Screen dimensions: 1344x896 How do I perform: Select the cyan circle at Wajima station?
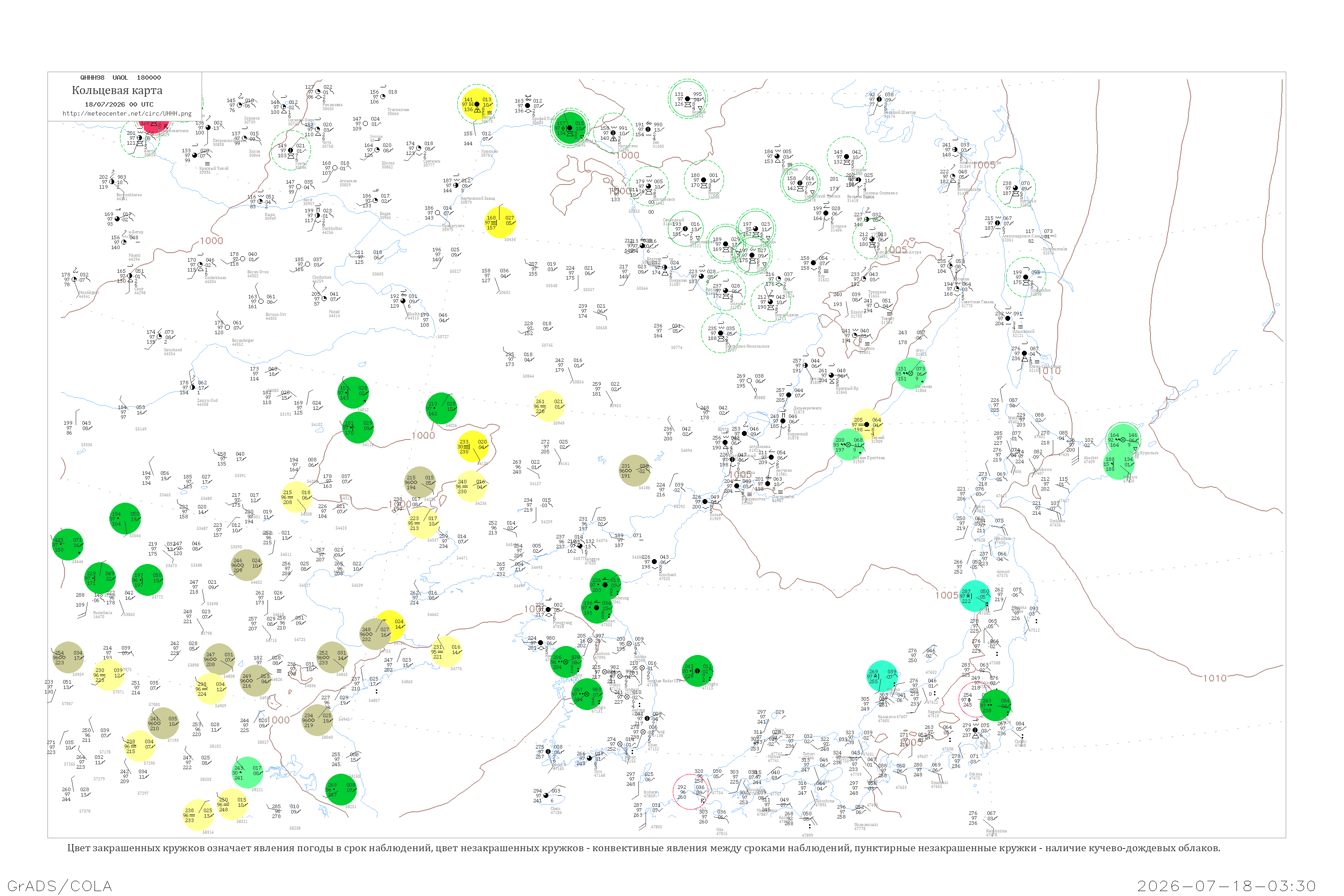[882, 676]
